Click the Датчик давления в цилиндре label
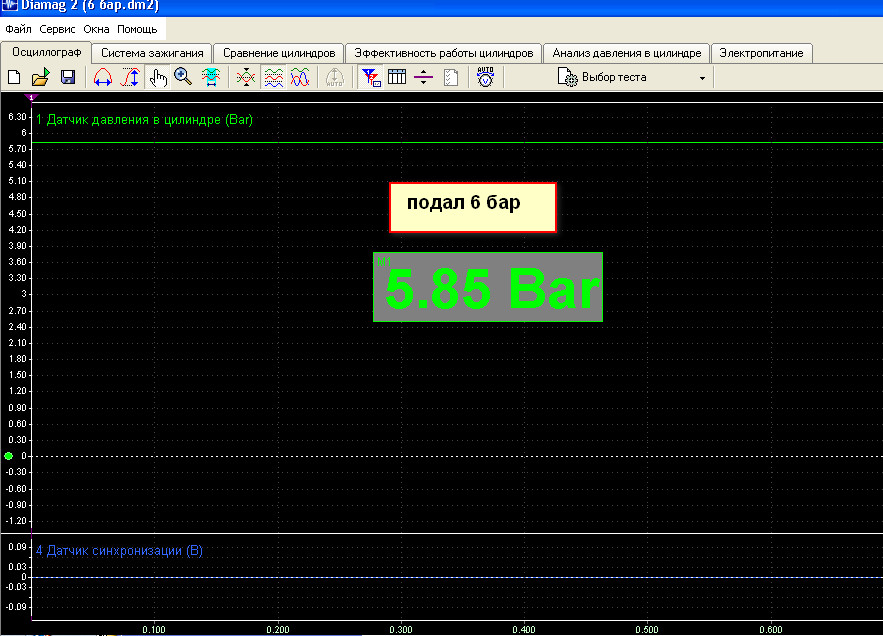The width and height of the screenshot is (883, 636). [144, 119]
